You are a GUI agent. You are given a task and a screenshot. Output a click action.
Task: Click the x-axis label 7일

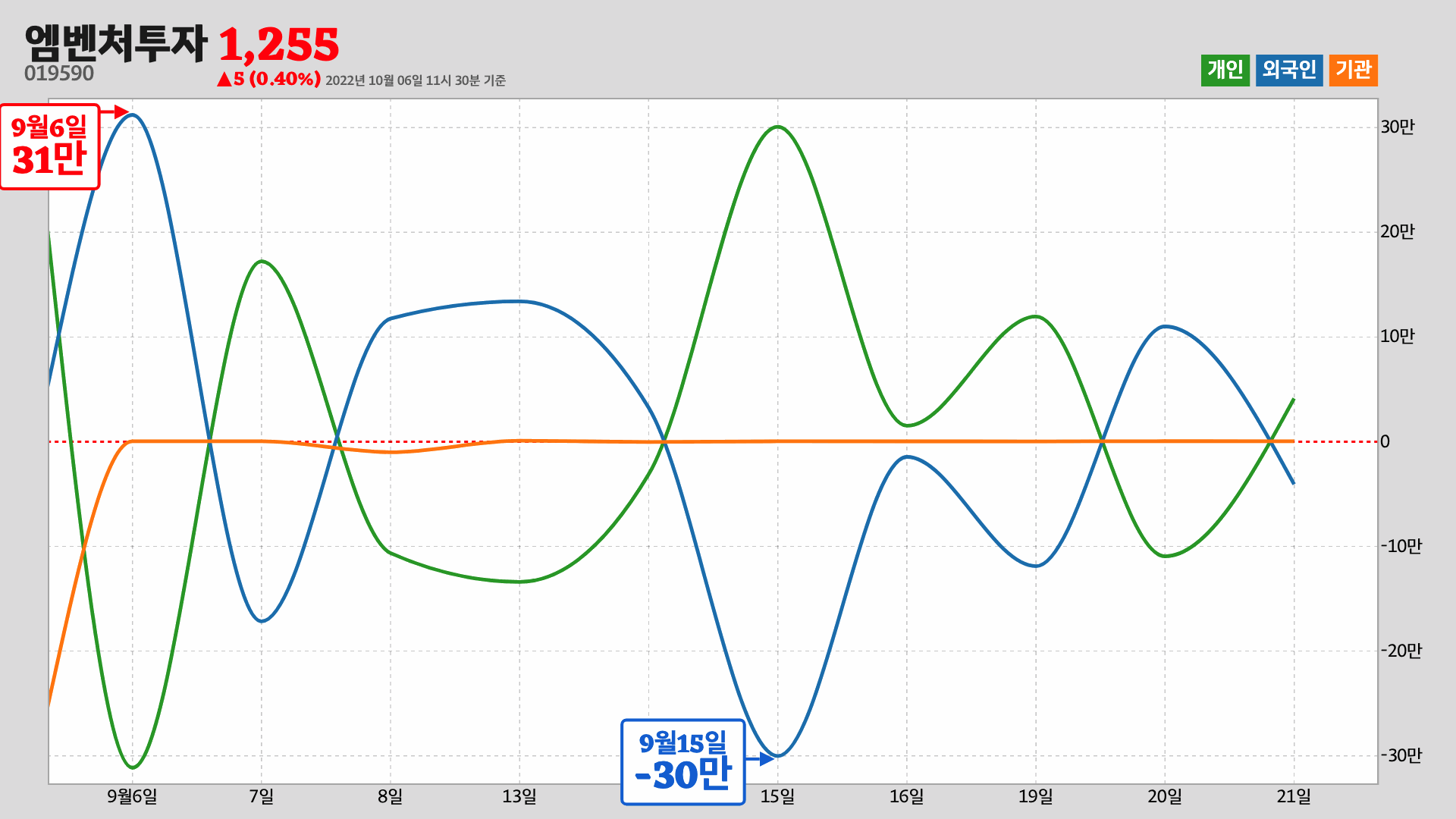point(262,796)
